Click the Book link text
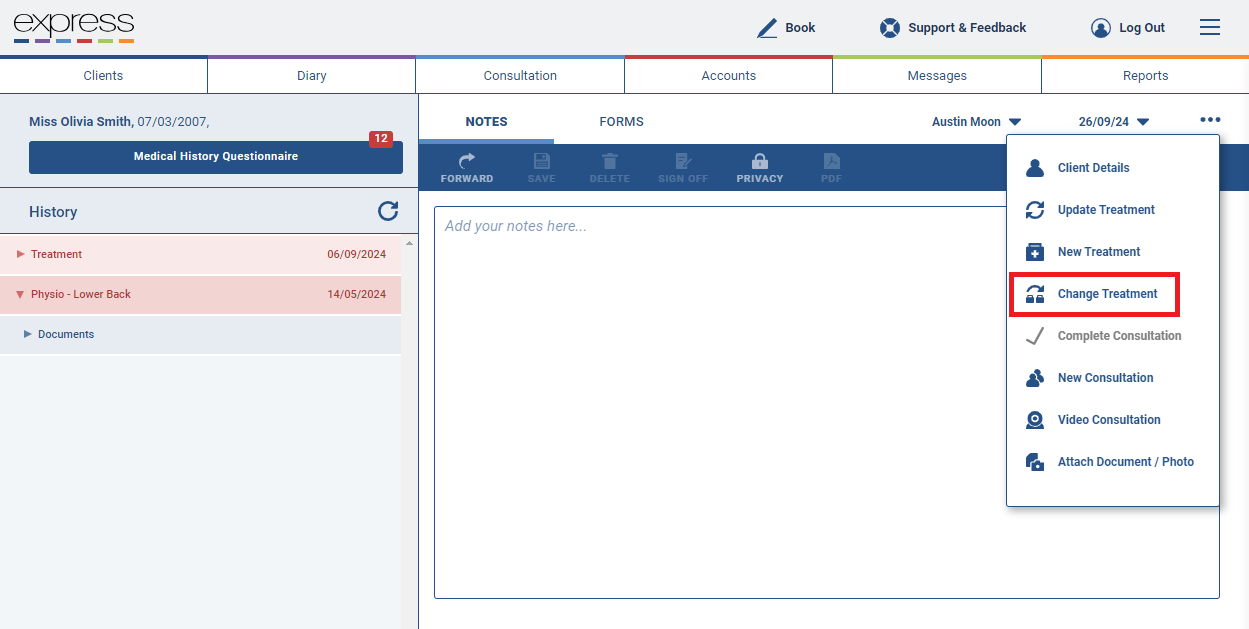The height and width of the screenshot is (629, 1249). pyautogui.click(x=800, y=28)
